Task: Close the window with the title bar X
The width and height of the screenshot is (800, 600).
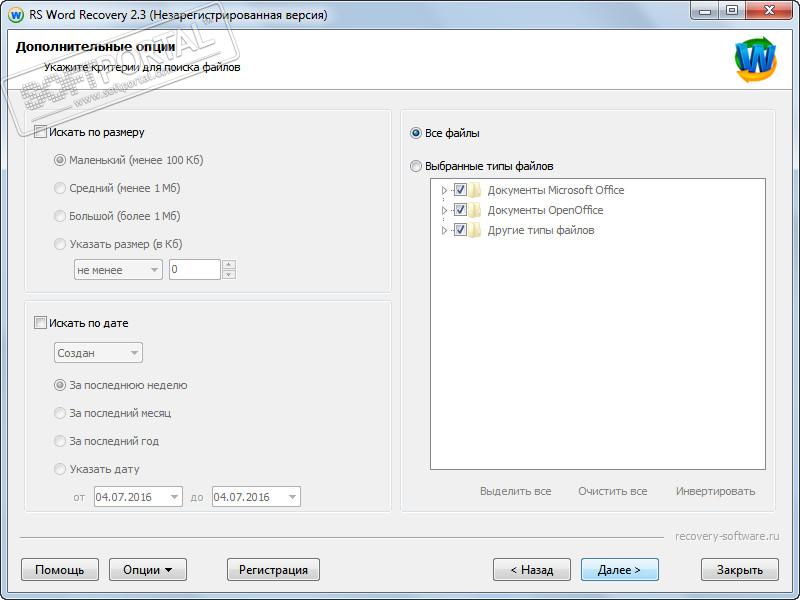Action: (770, 11)
